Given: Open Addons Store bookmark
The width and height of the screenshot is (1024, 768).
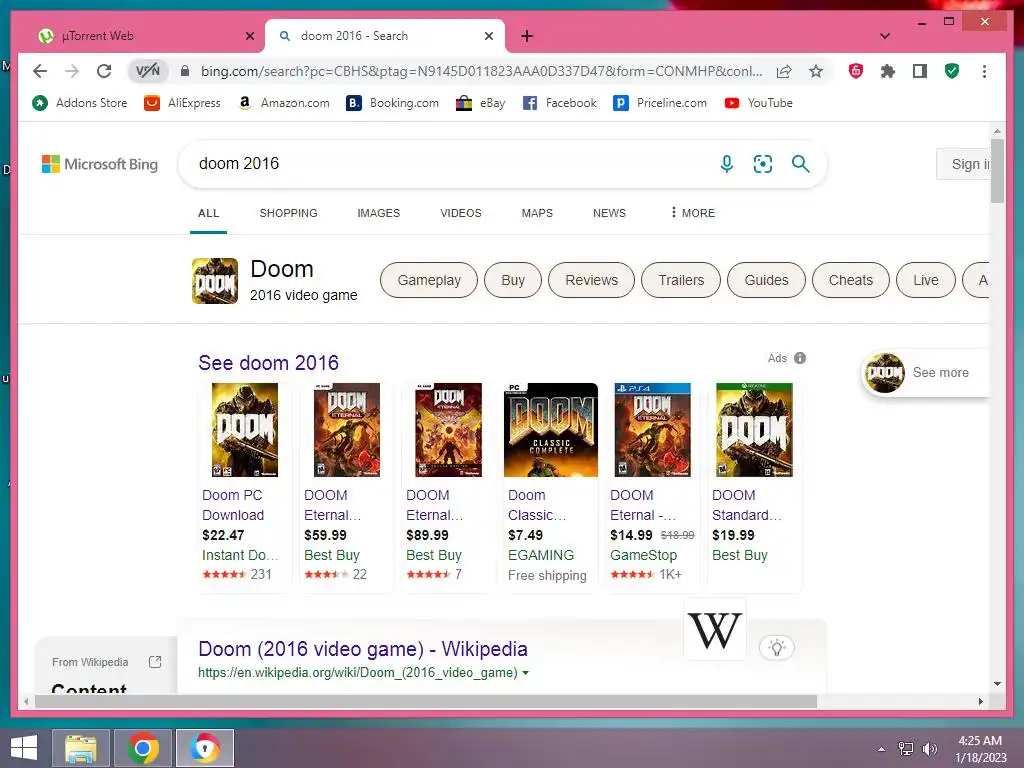Looking at the screenshot, I should tap(80, 103).
